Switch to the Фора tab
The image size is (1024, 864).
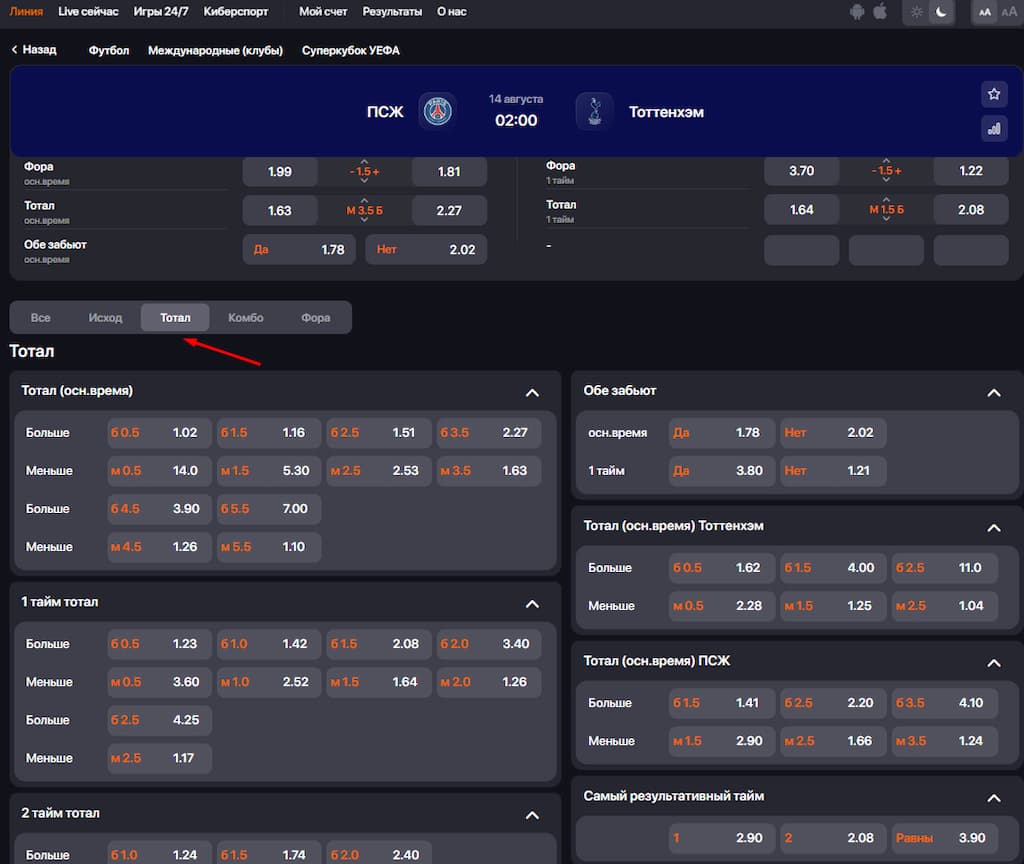tap(315, 317)
